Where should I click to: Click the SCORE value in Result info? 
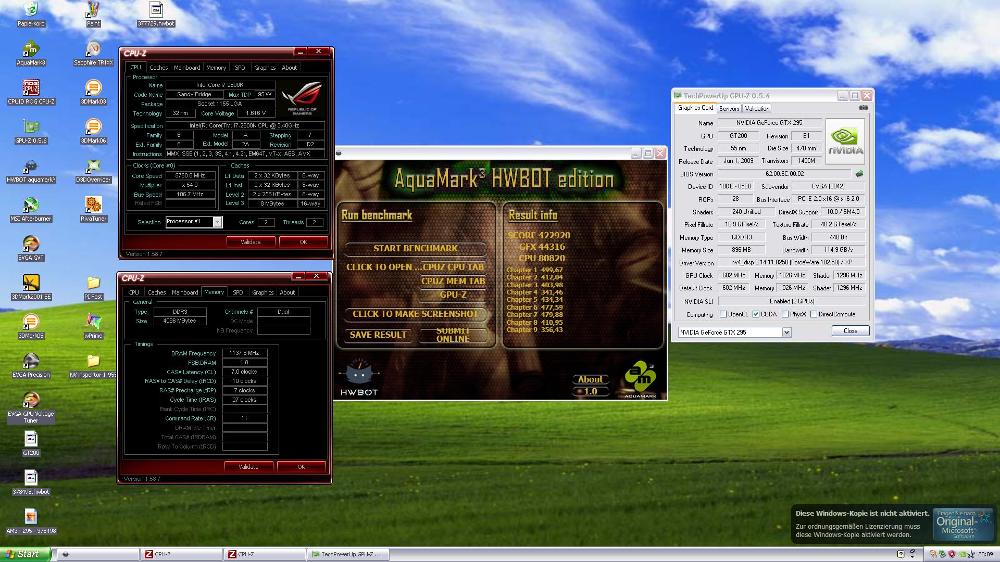click(554, 235)
